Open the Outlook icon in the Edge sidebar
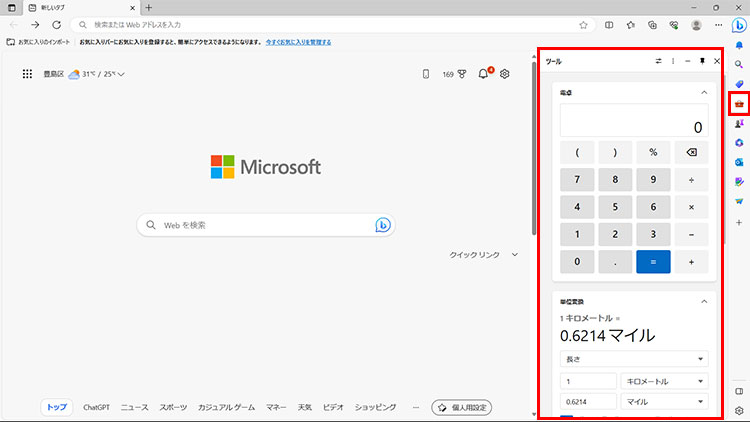Viewport: 750px width, 422px height. (739, 162)
